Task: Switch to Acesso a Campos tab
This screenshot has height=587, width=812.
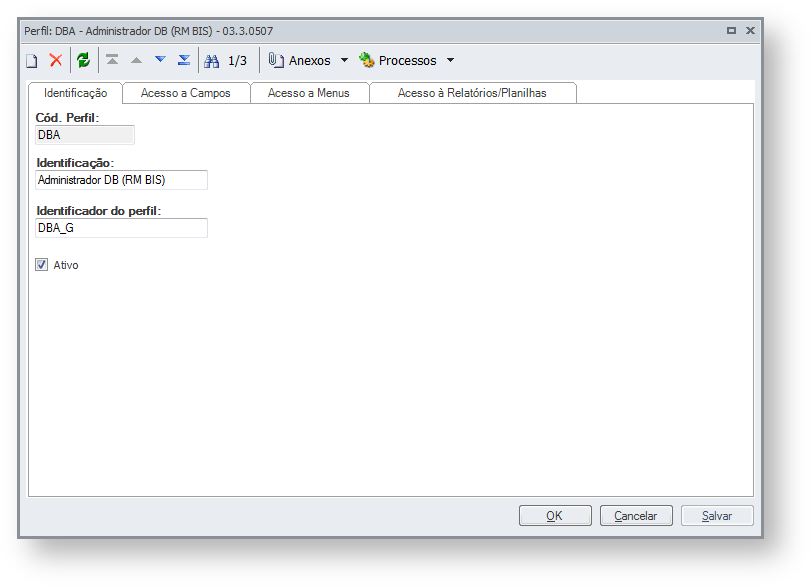Action: click(x=186, y=93)
